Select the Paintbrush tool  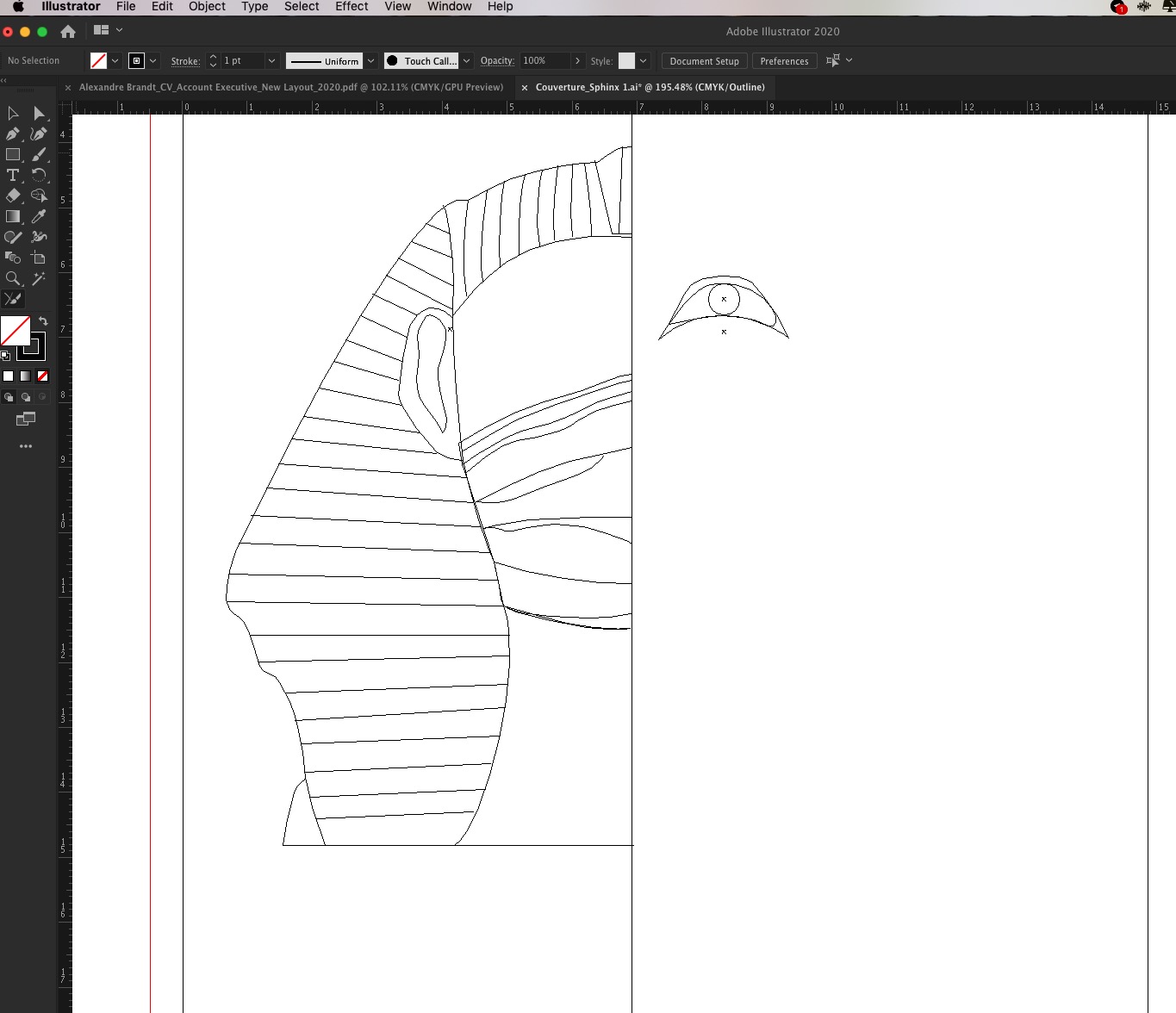click(x=39, y=155)
